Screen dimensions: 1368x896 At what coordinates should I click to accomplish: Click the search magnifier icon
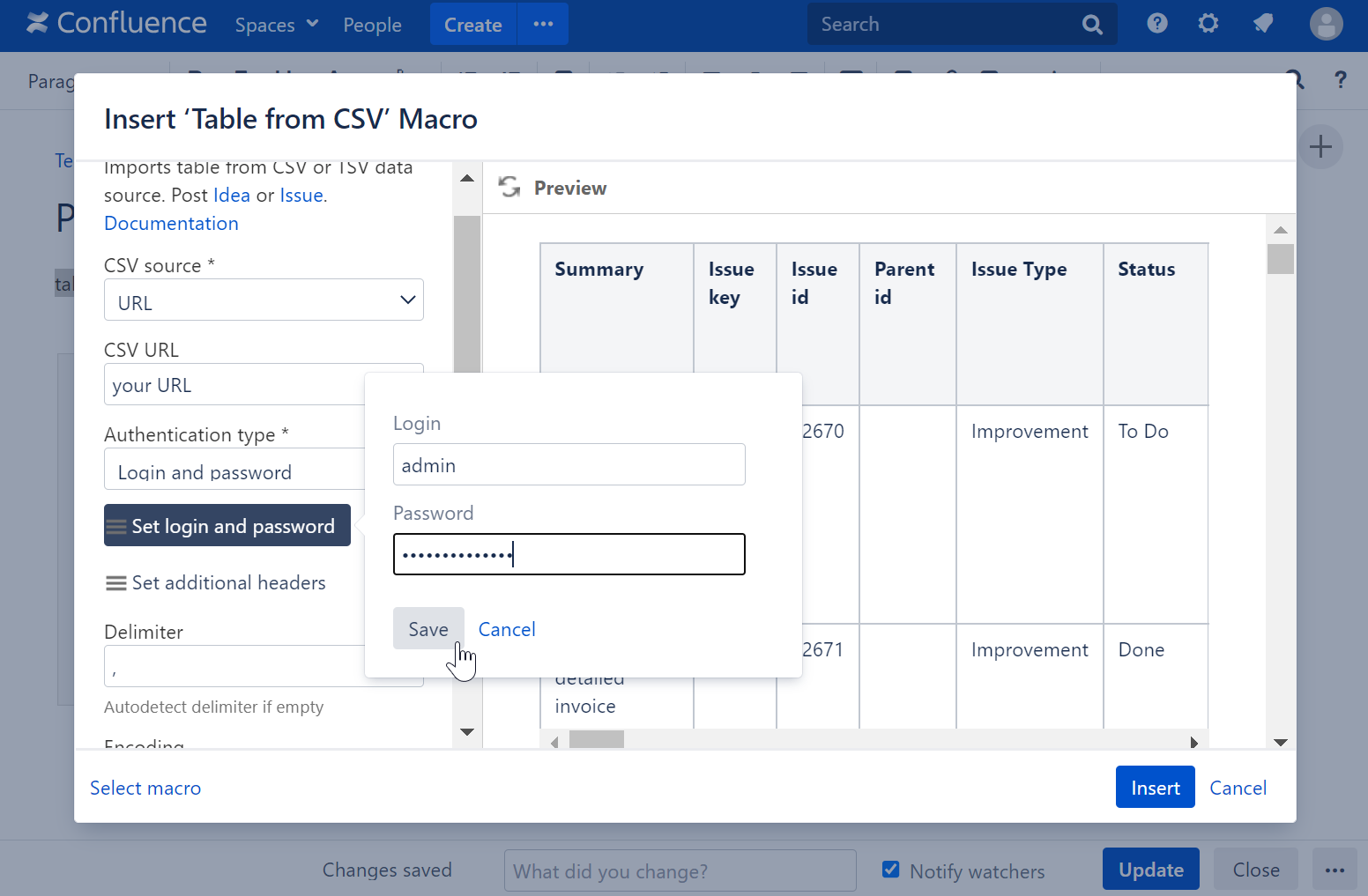click(1092, 25)
